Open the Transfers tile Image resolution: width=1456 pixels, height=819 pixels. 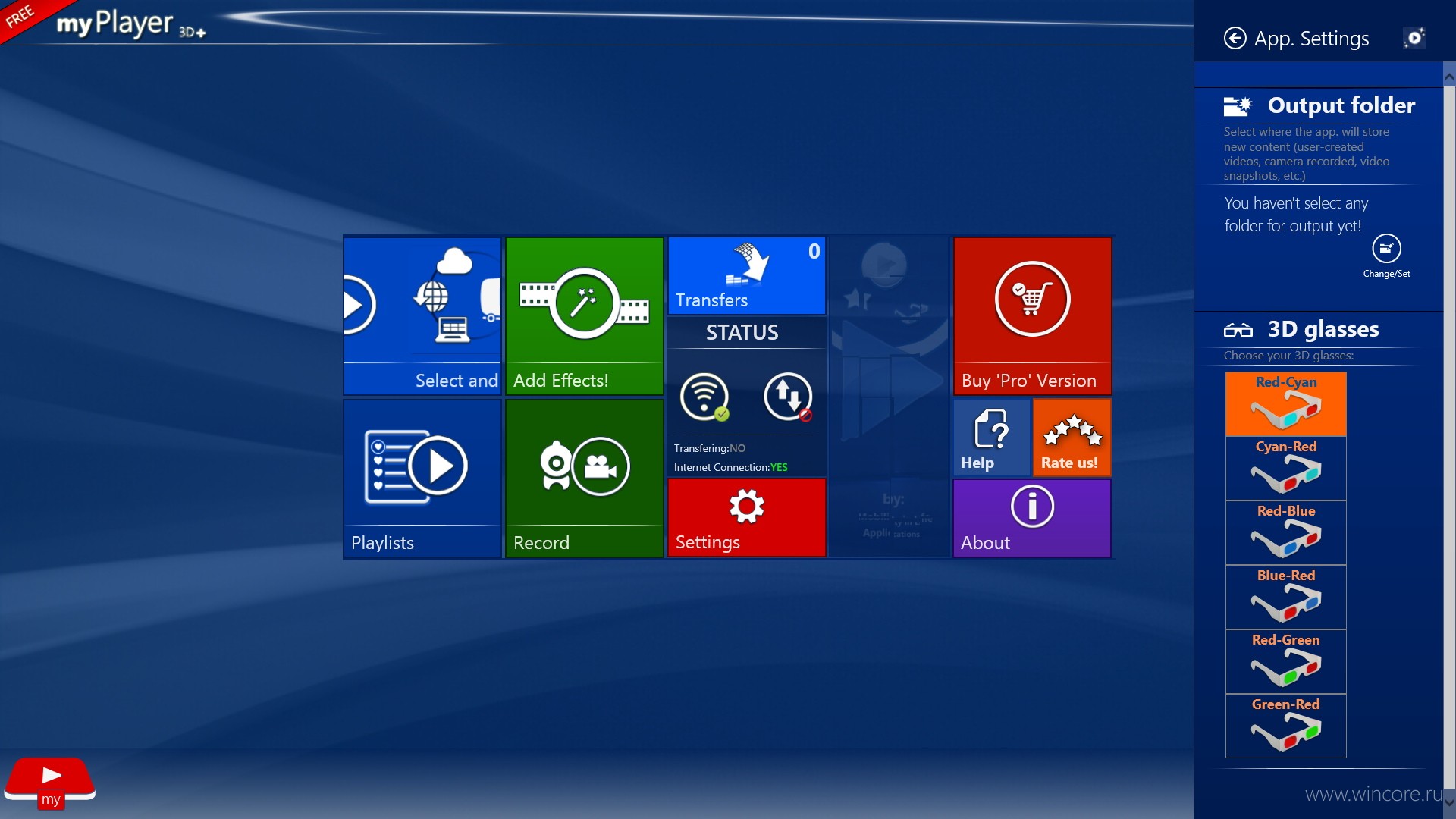coord(747,276)
